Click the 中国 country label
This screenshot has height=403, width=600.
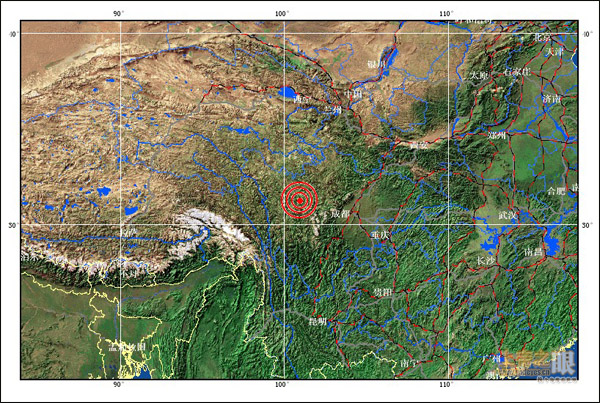352,94
